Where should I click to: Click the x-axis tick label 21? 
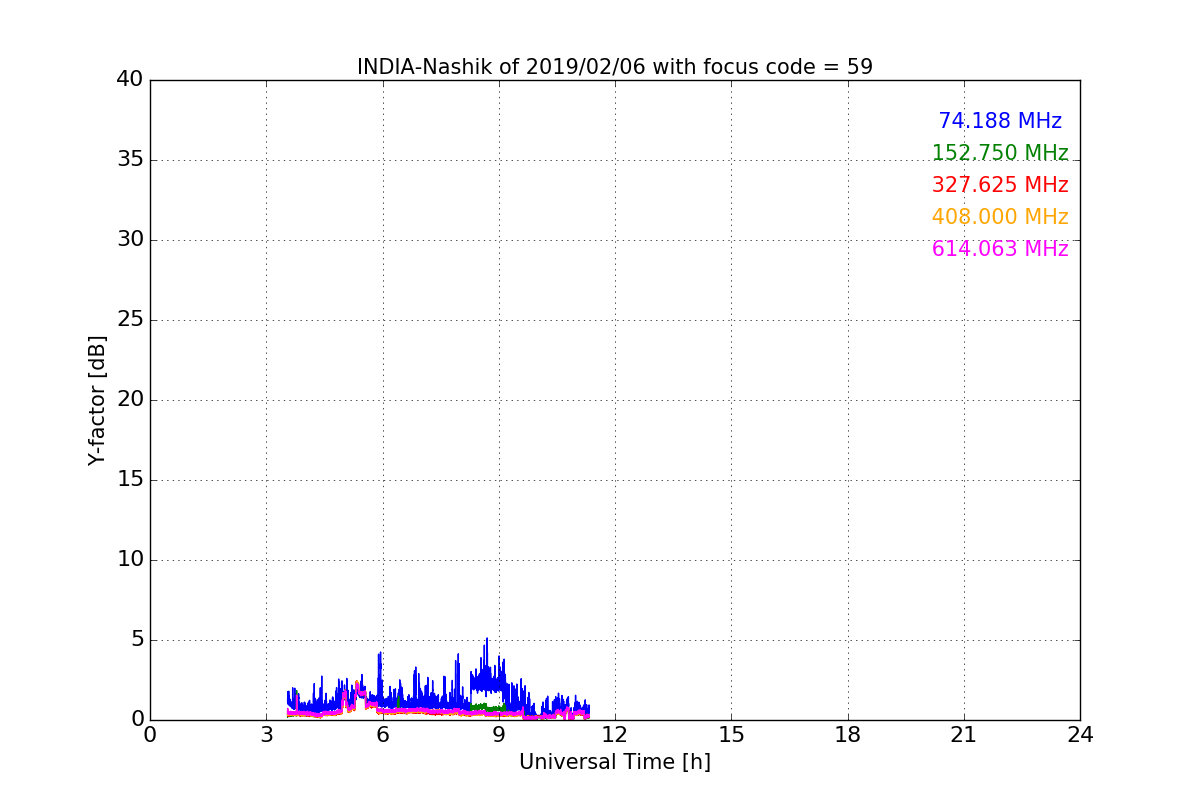click(x=964, y=735)
